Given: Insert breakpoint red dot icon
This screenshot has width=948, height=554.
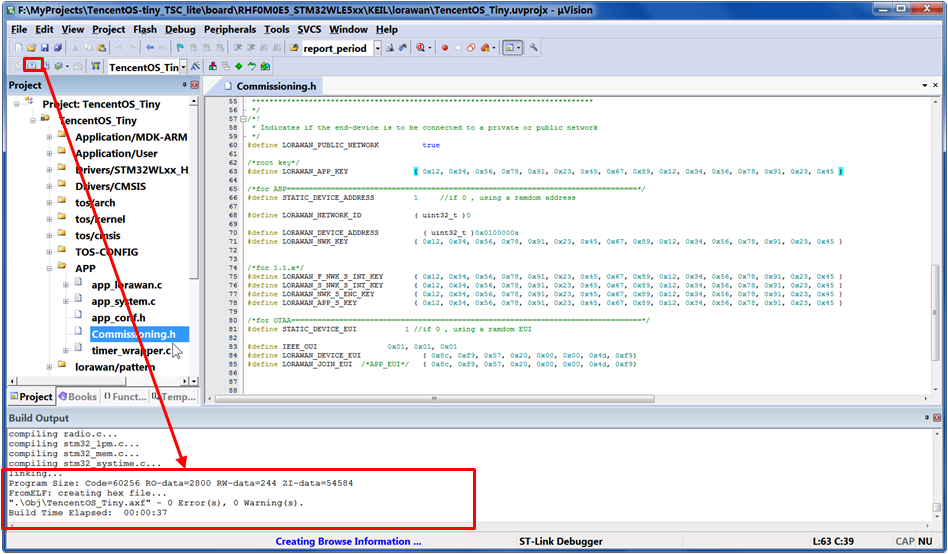Looking at the screenshot, I should click(445, 48).
